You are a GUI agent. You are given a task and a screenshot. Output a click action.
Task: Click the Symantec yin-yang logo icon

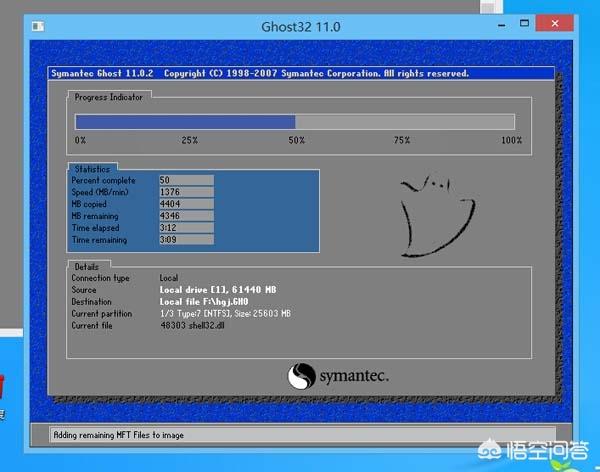(302, 376)
